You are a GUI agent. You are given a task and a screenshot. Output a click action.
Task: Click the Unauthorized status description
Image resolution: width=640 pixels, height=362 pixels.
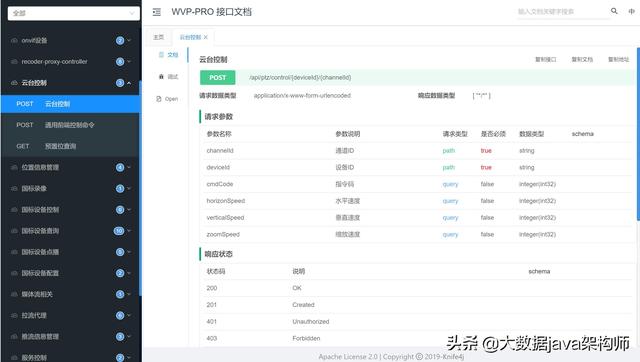tap(311, 322)
